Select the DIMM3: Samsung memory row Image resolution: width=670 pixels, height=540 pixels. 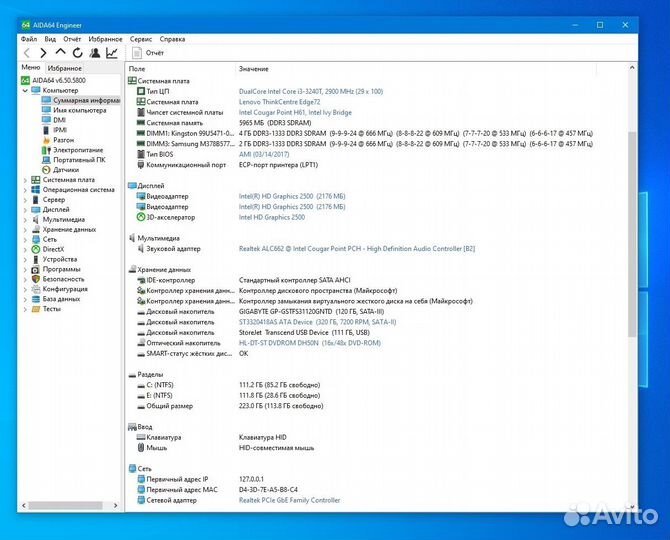pos(364,144)
